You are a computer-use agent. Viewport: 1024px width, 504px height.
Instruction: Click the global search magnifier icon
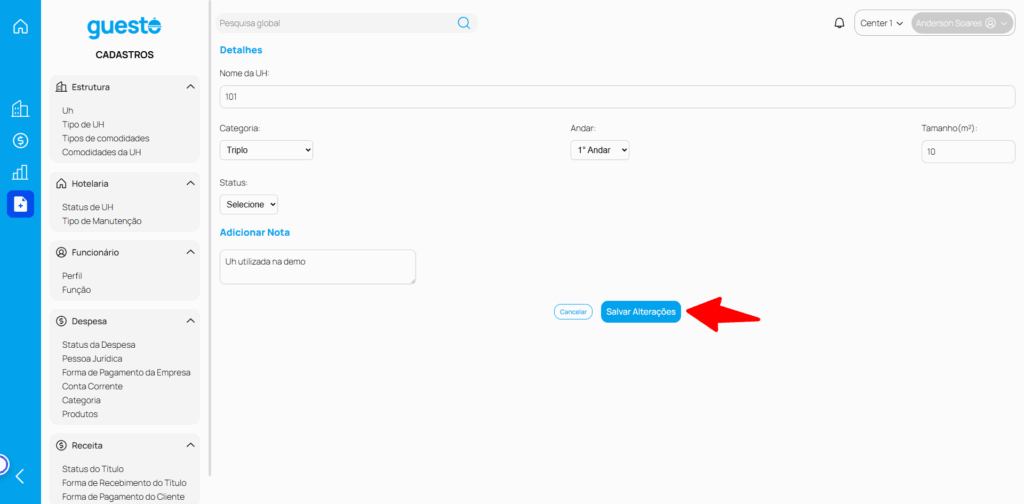point(464,23)
